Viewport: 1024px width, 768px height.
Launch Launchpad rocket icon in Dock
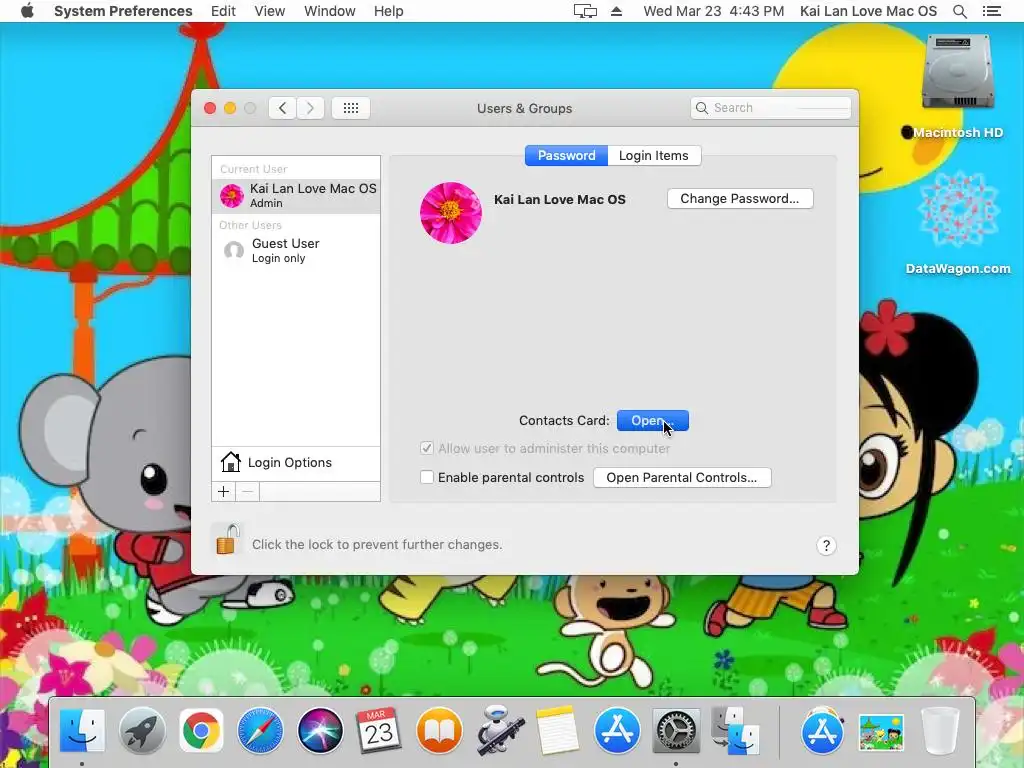(x=142, y=730)
